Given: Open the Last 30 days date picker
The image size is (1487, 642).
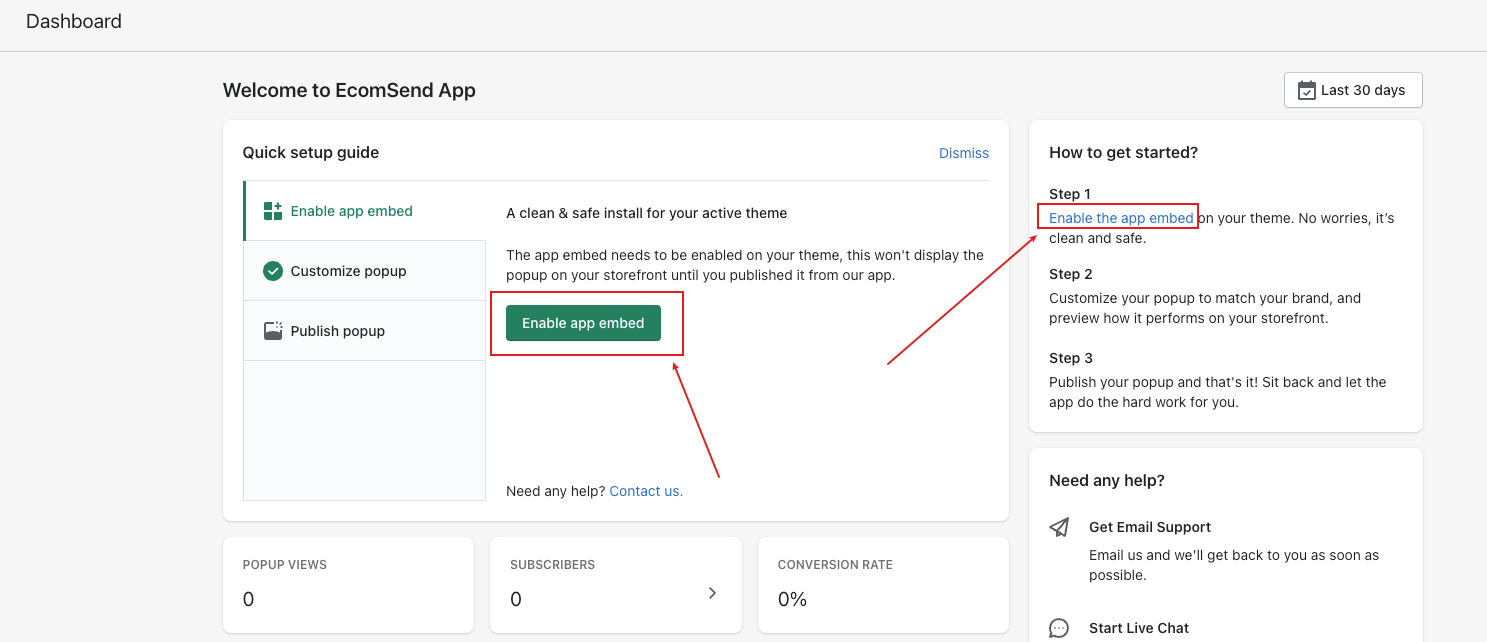Looking at the screenshot, I should (x=1353, y=90).
